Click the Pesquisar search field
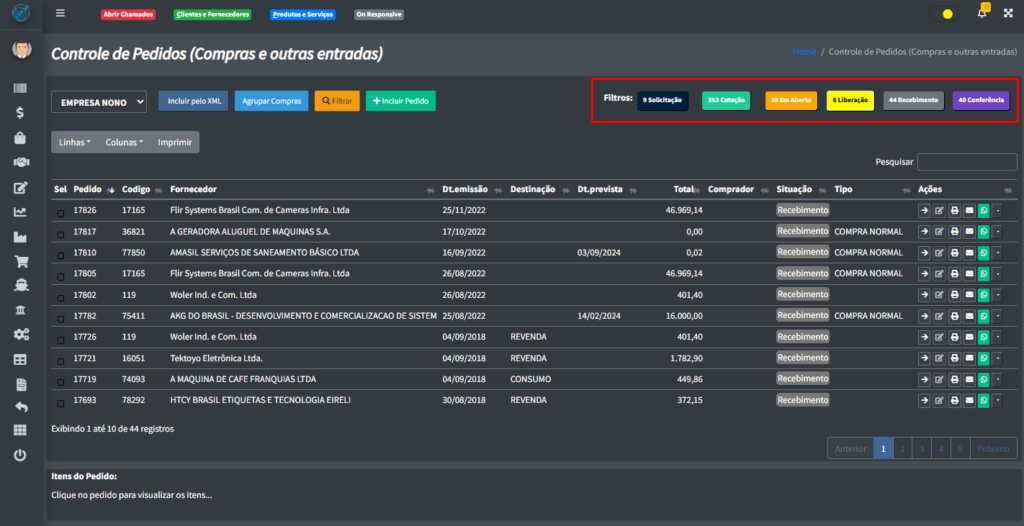 coord(966,161)
